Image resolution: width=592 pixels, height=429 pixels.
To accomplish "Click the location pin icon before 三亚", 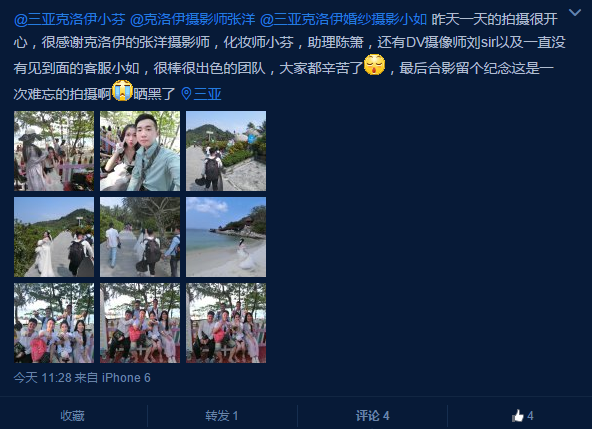I will [x=186, y=94].
